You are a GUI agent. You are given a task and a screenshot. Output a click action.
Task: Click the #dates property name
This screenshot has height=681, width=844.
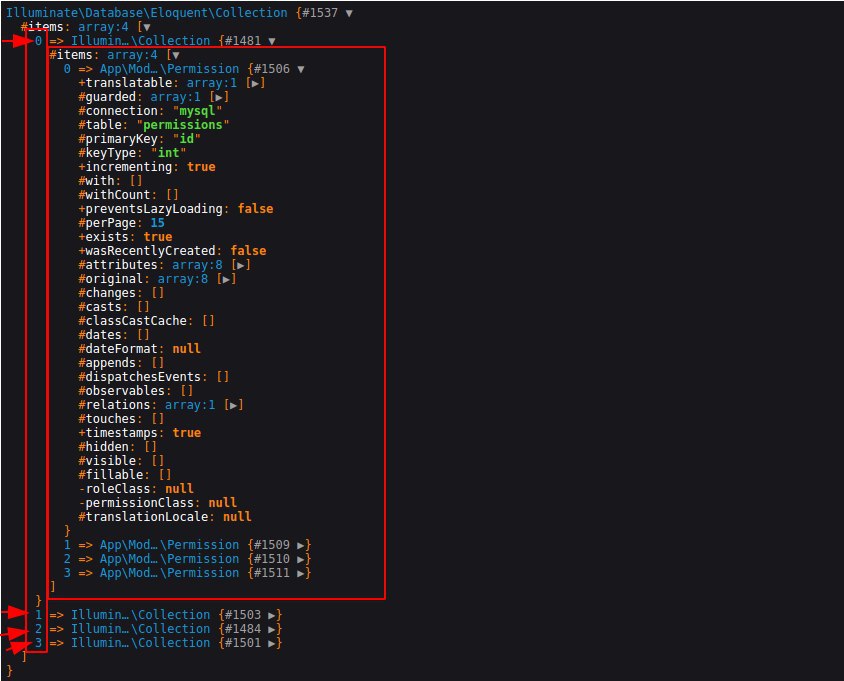[x=100, y=335]
